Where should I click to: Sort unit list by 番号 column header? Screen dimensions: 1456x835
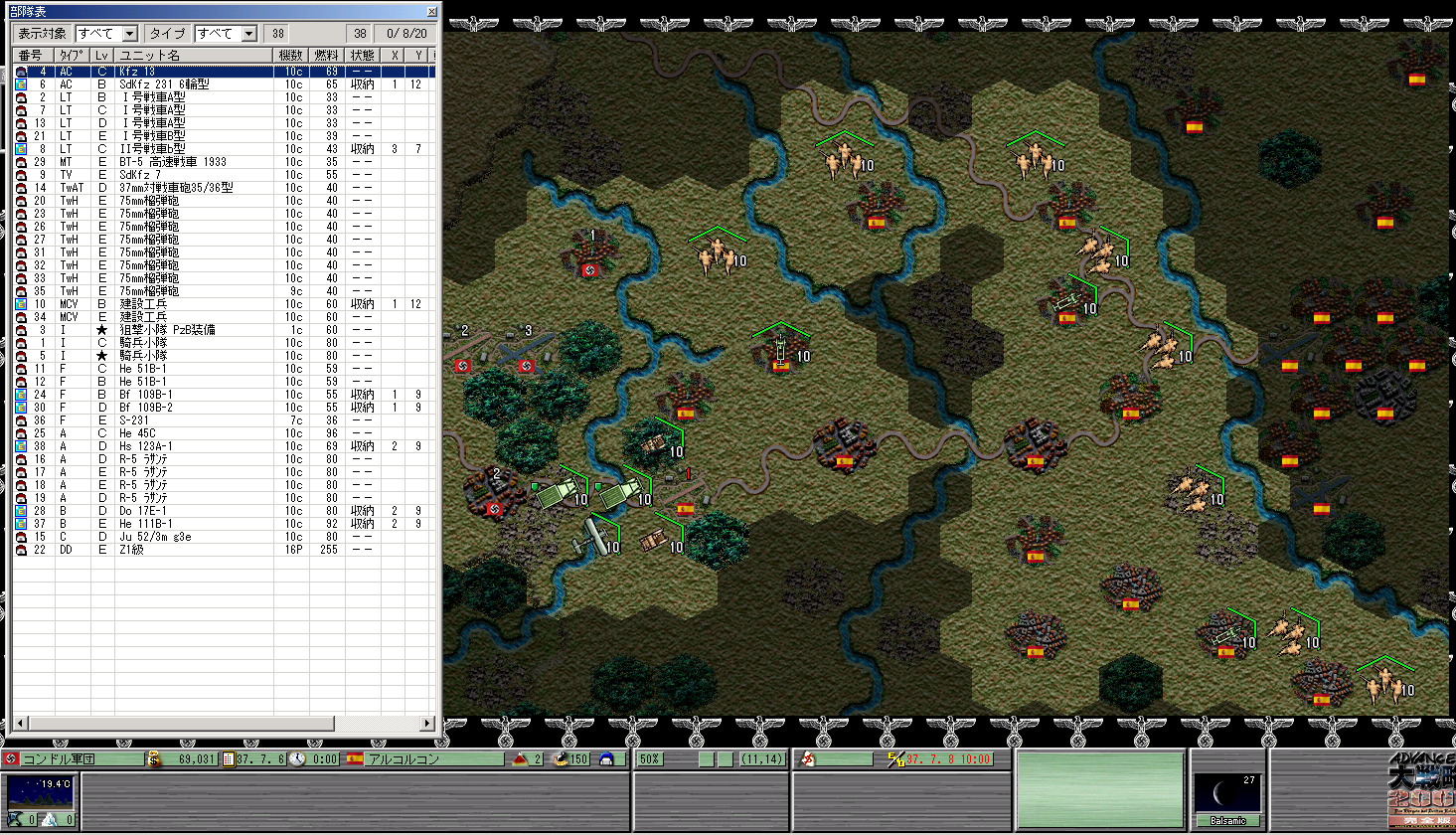(x=32, y=56)
